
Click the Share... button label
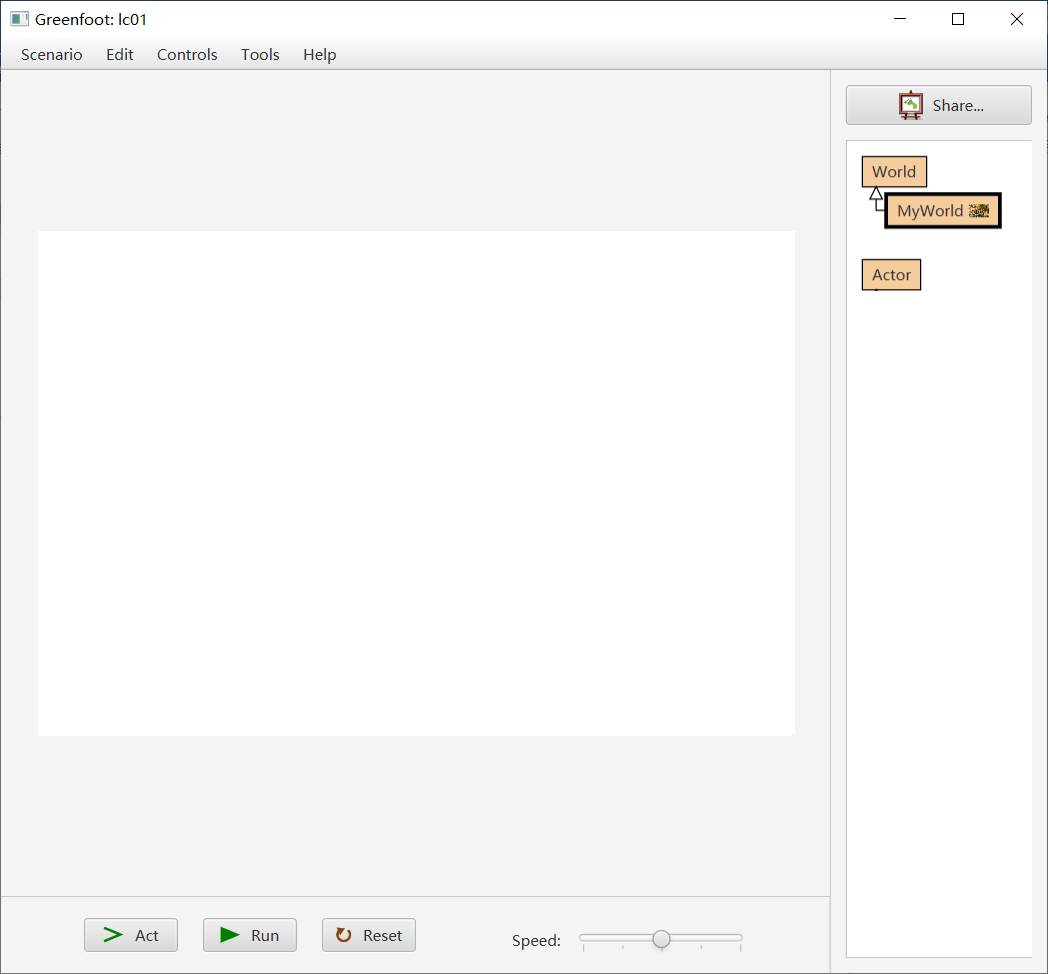958,105
